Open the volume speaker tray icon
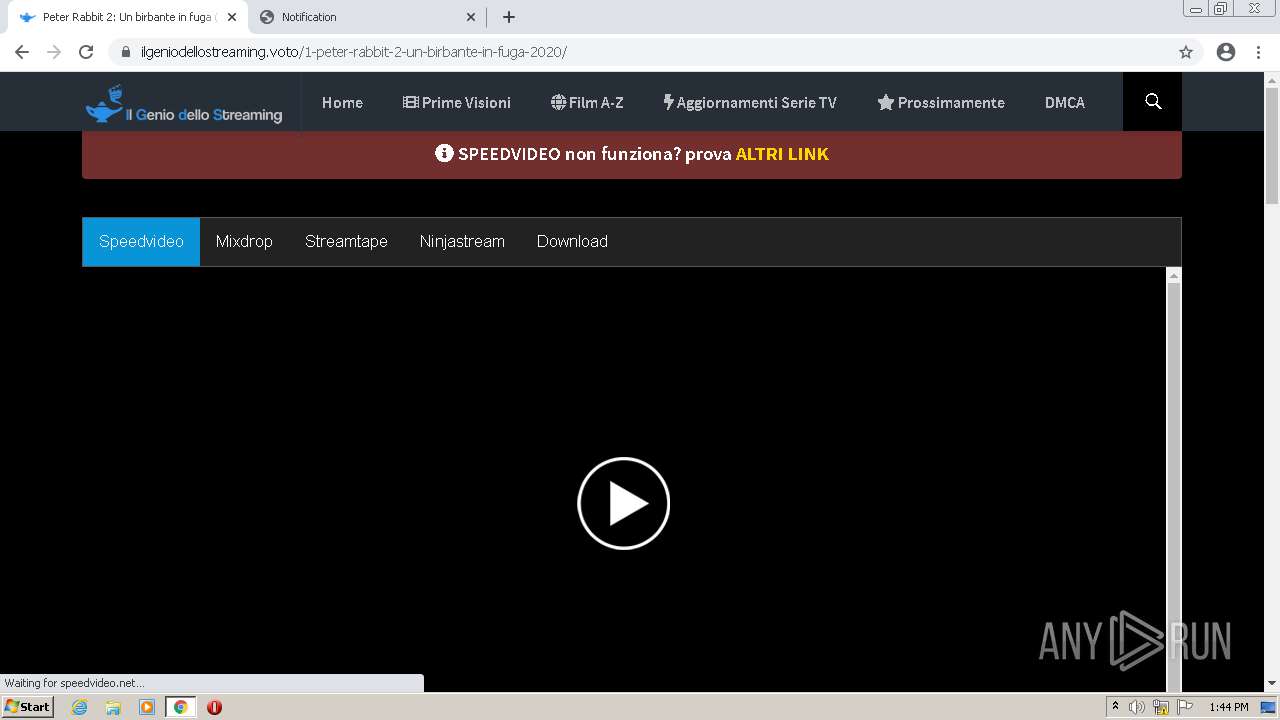The image size is (1280, 720). [x=1137, y=707]
